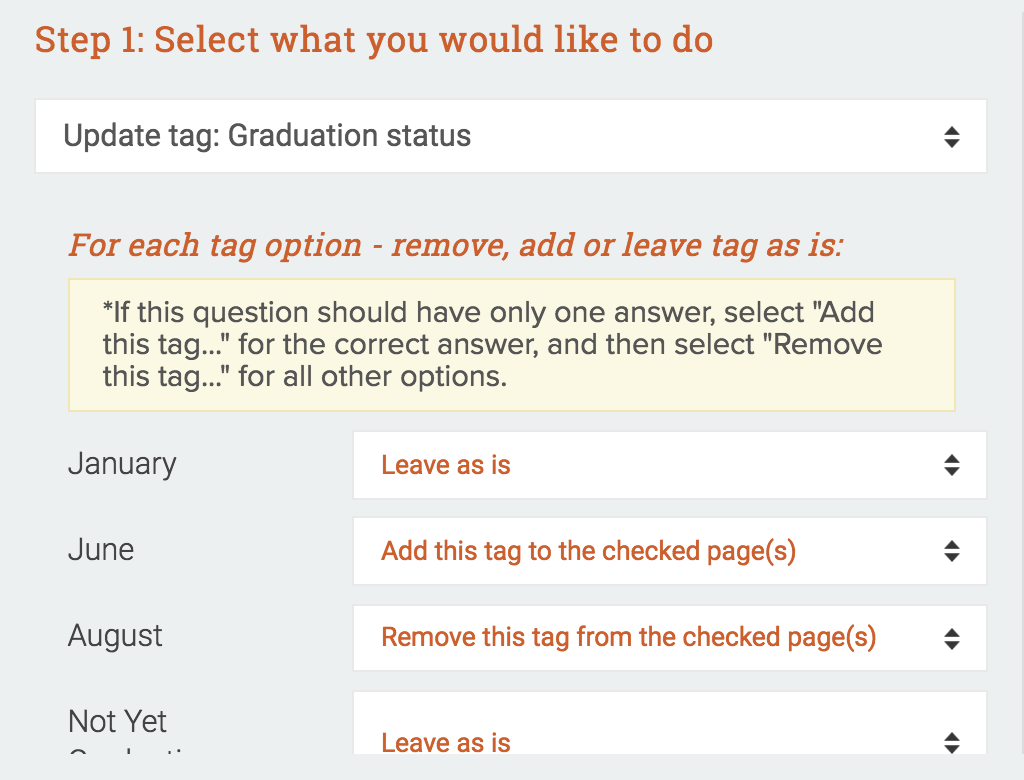The height and width of the screenshot is (780, 1024).
Task: Click the up-down arrow icon in January row
Action: click(951, 465)
